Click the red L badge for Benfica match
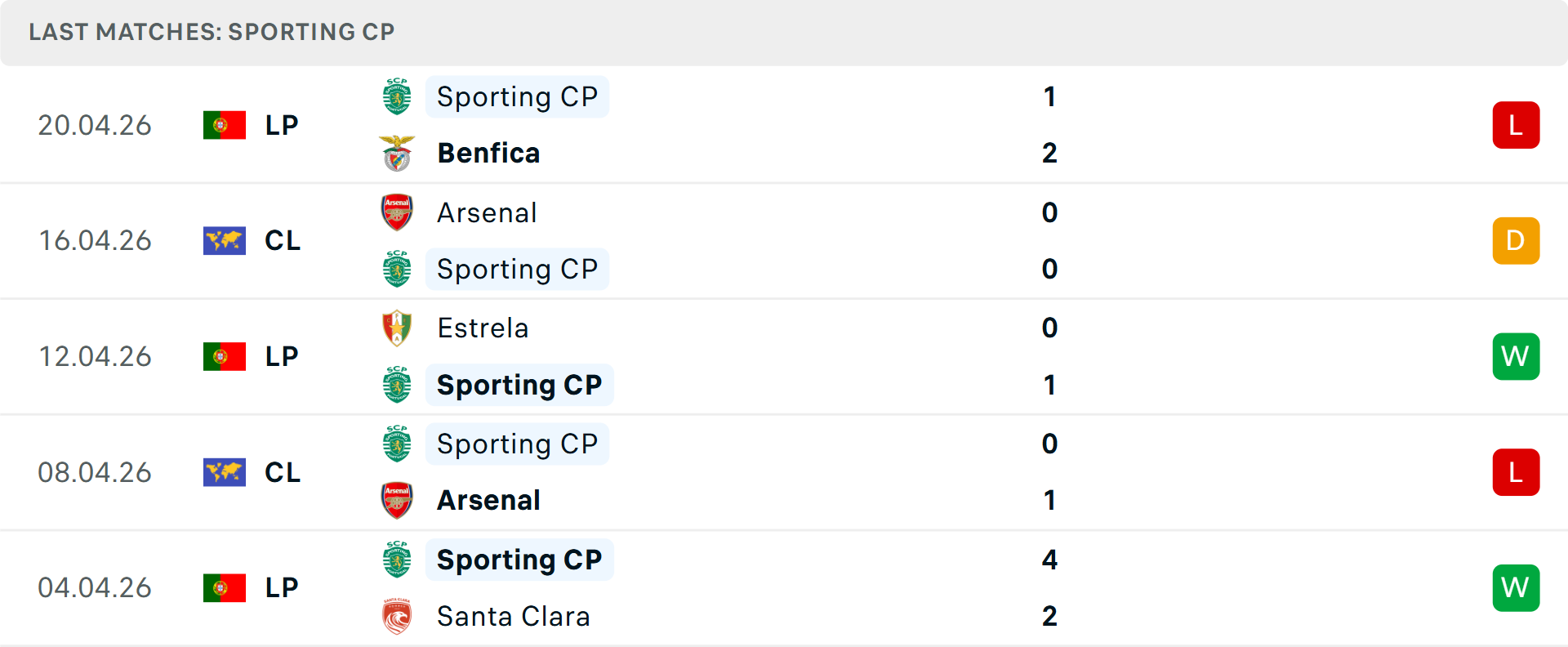The height and width of the screenshot is (647, 1568). (1516, 125)
